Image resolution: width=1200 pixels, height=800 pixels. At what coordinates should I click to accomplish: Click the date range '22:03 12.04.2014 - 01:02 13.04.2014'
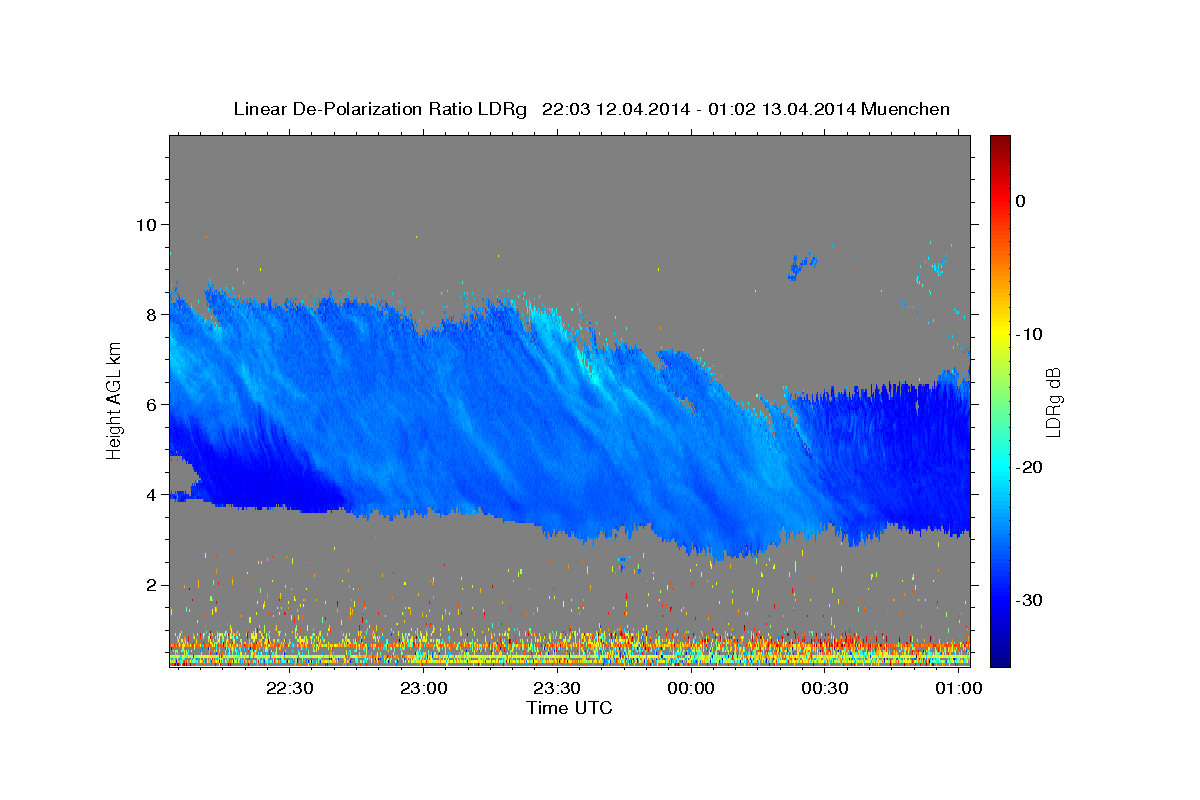coord(697,109)
